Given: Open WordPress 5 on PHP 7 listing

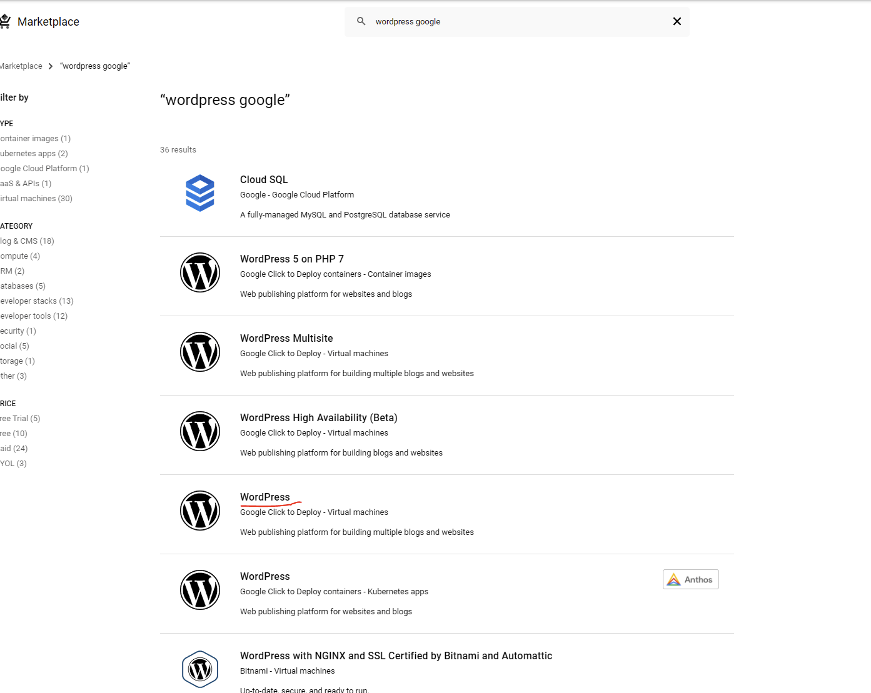Looking at the screenshot, I should 292,259.
